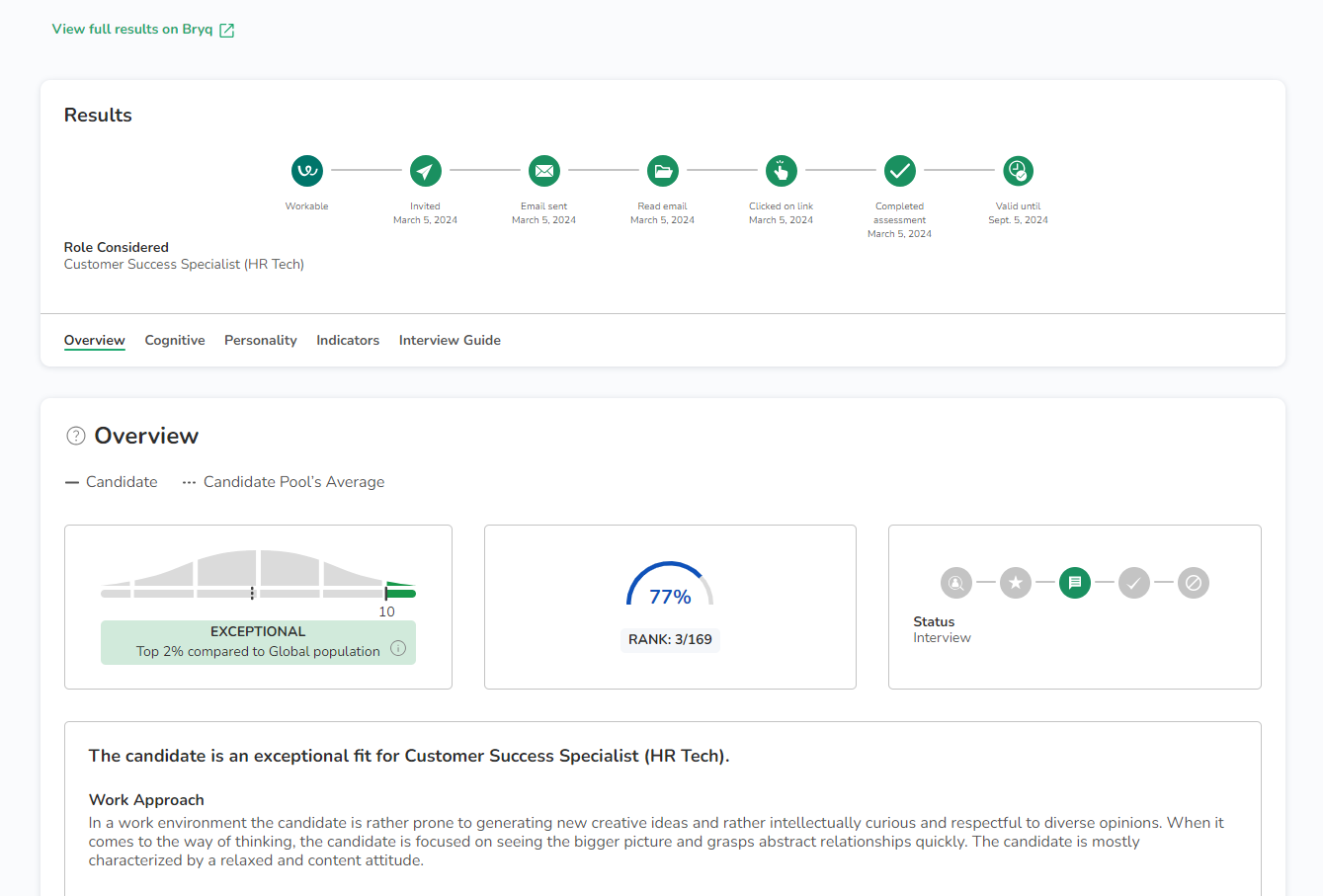Click the Invited paper plane icon
Viewport: 1323px width, 896px height.
click(x=426, y=171)
